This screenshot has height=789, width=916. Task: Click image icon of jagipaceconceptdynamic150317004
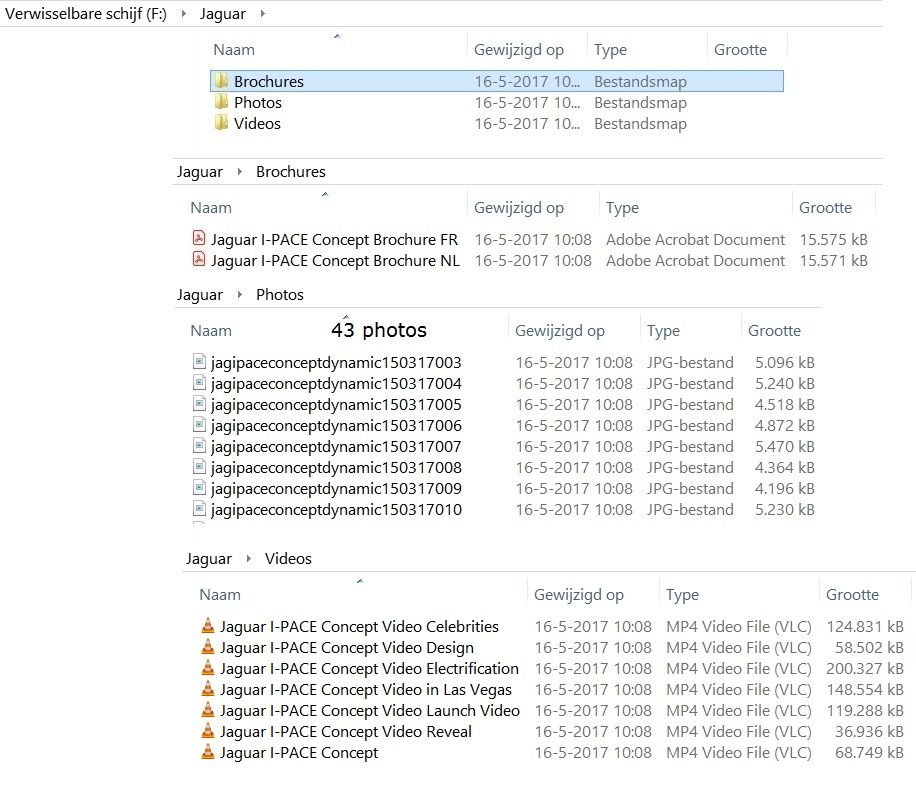click(199, 383)
